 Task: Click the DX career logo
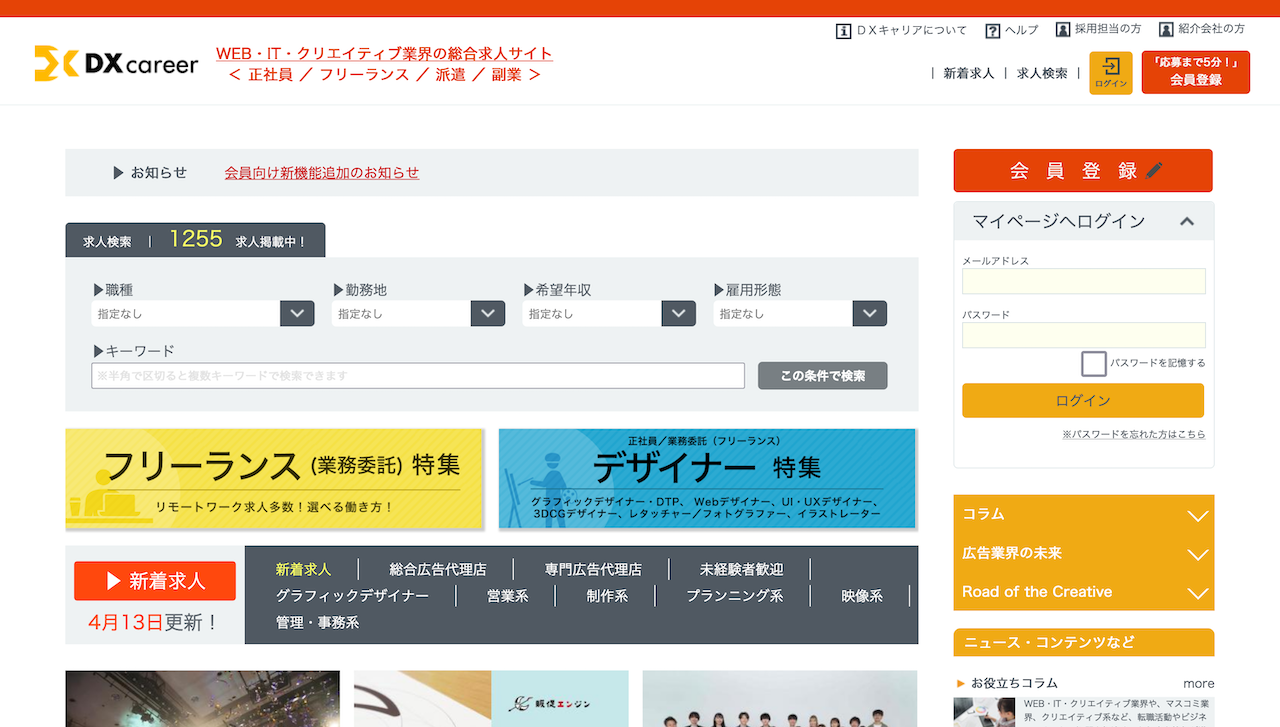[116, 63]
